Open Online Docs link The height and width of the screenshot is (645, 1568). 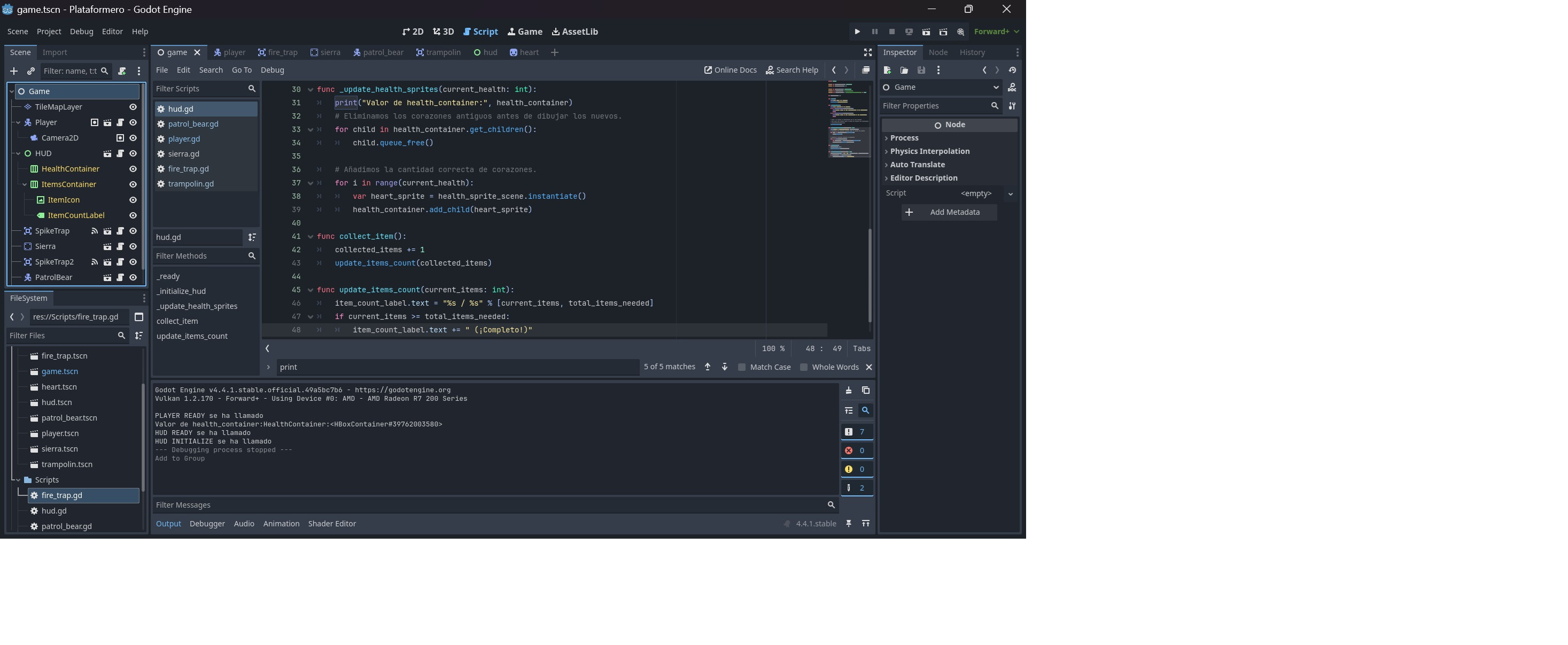pyautogui.click(x=731, y=70)
